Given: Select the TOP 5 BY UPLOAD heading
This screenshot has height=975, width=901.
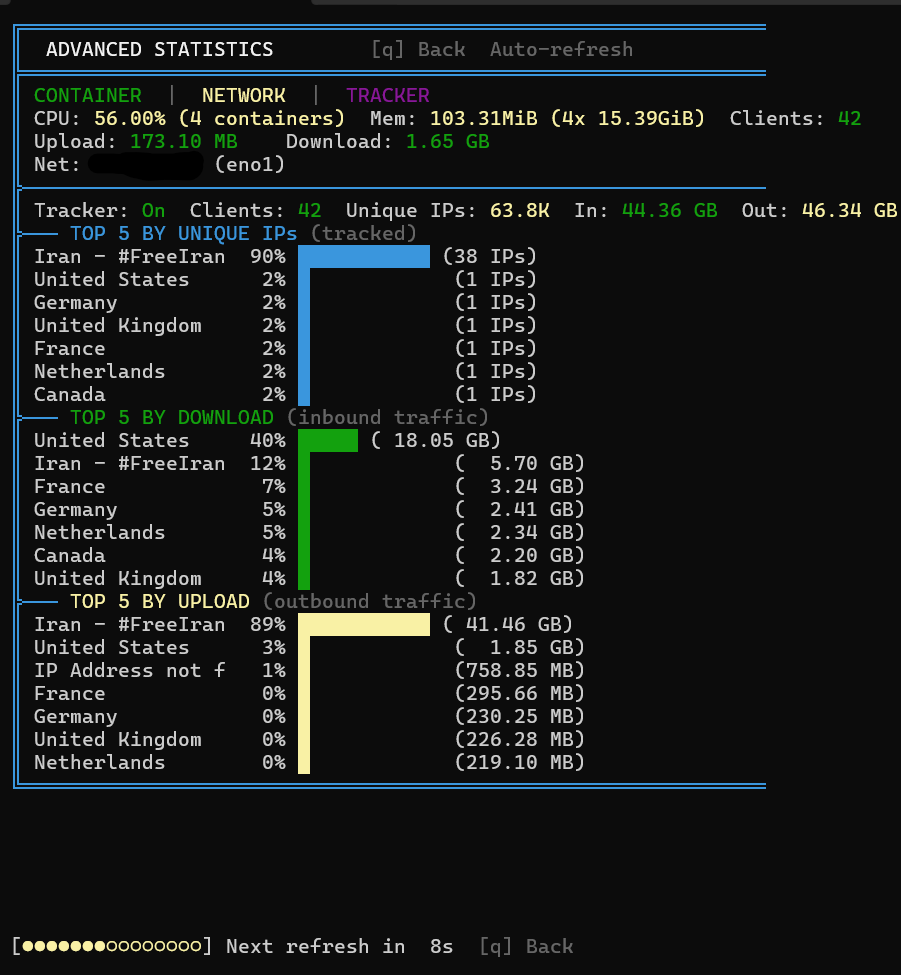Looking at the screenshot, I should point(159,602).
